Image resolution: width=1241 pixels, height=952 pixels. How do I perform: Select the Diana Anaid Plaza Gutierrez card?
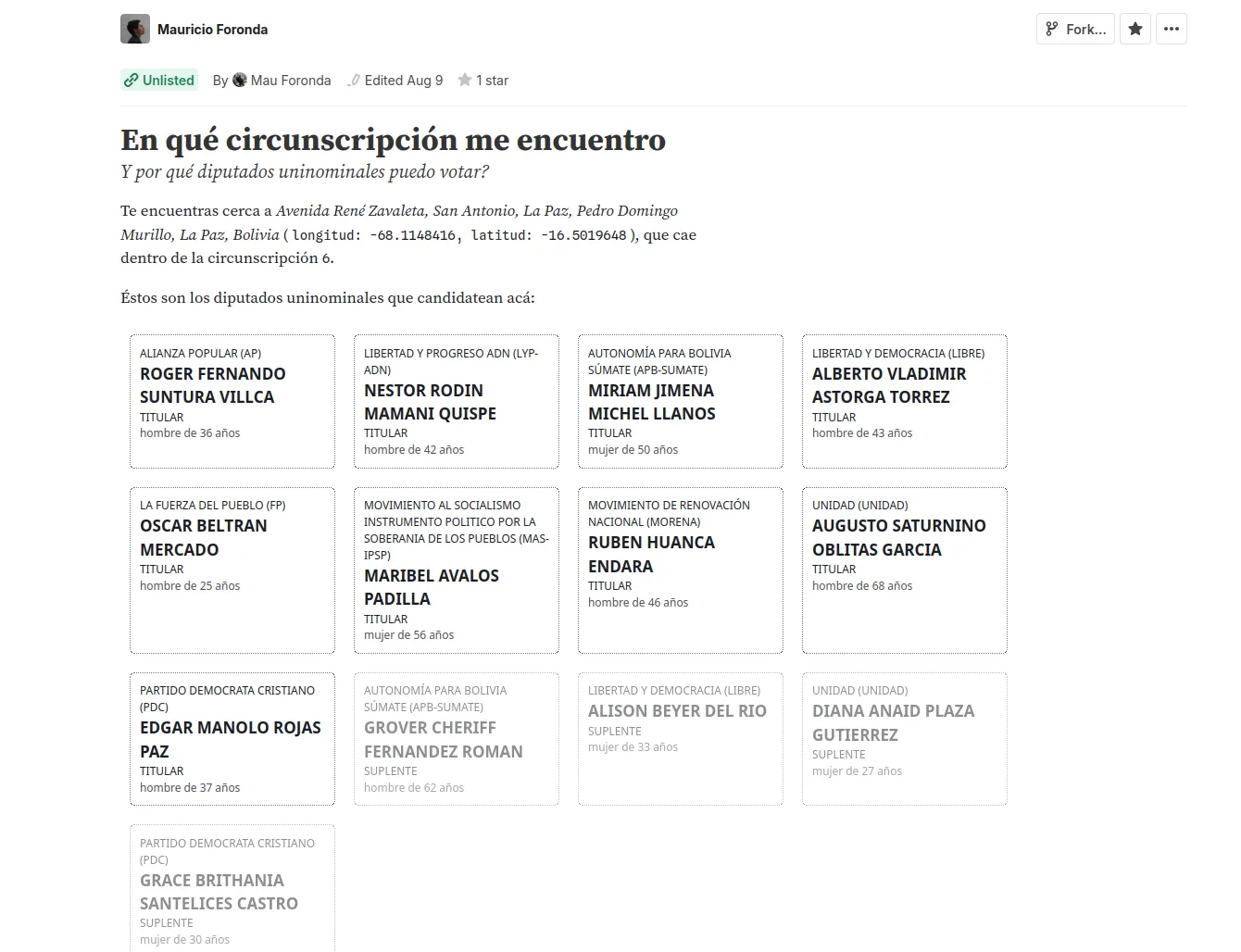[904, 738]
